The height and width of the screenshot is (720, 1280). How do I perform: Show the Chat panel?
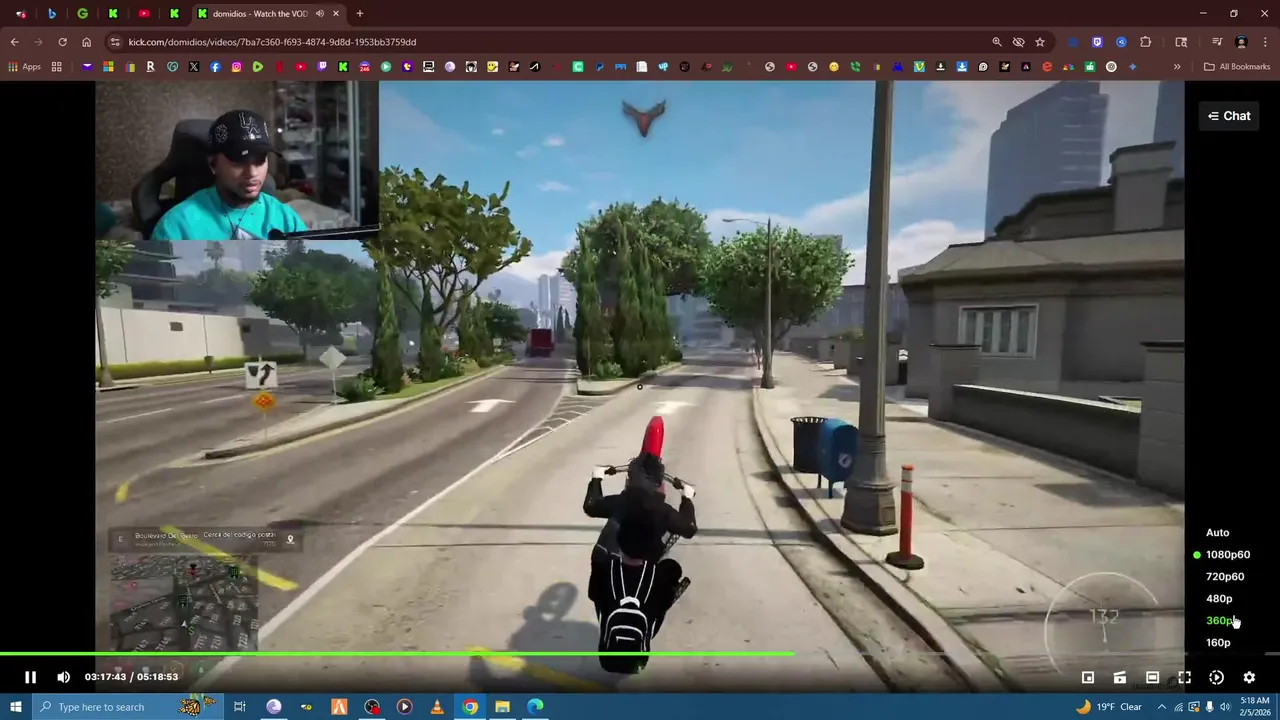click(x=1229, y=116)
